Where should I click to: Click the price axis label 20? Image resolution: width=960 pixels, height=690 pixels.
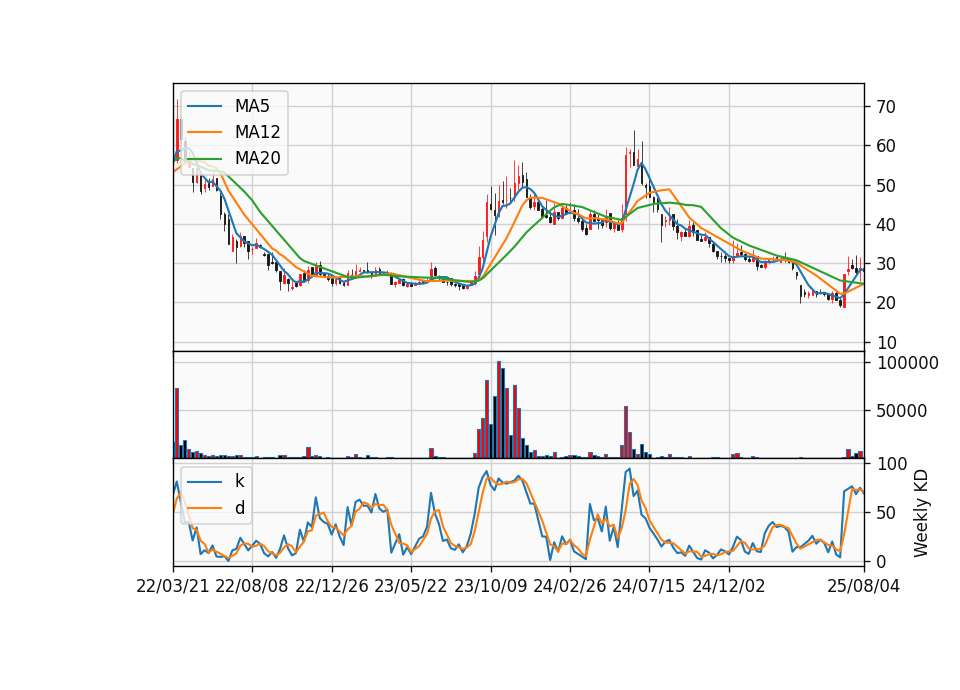(x=885, y=303)
